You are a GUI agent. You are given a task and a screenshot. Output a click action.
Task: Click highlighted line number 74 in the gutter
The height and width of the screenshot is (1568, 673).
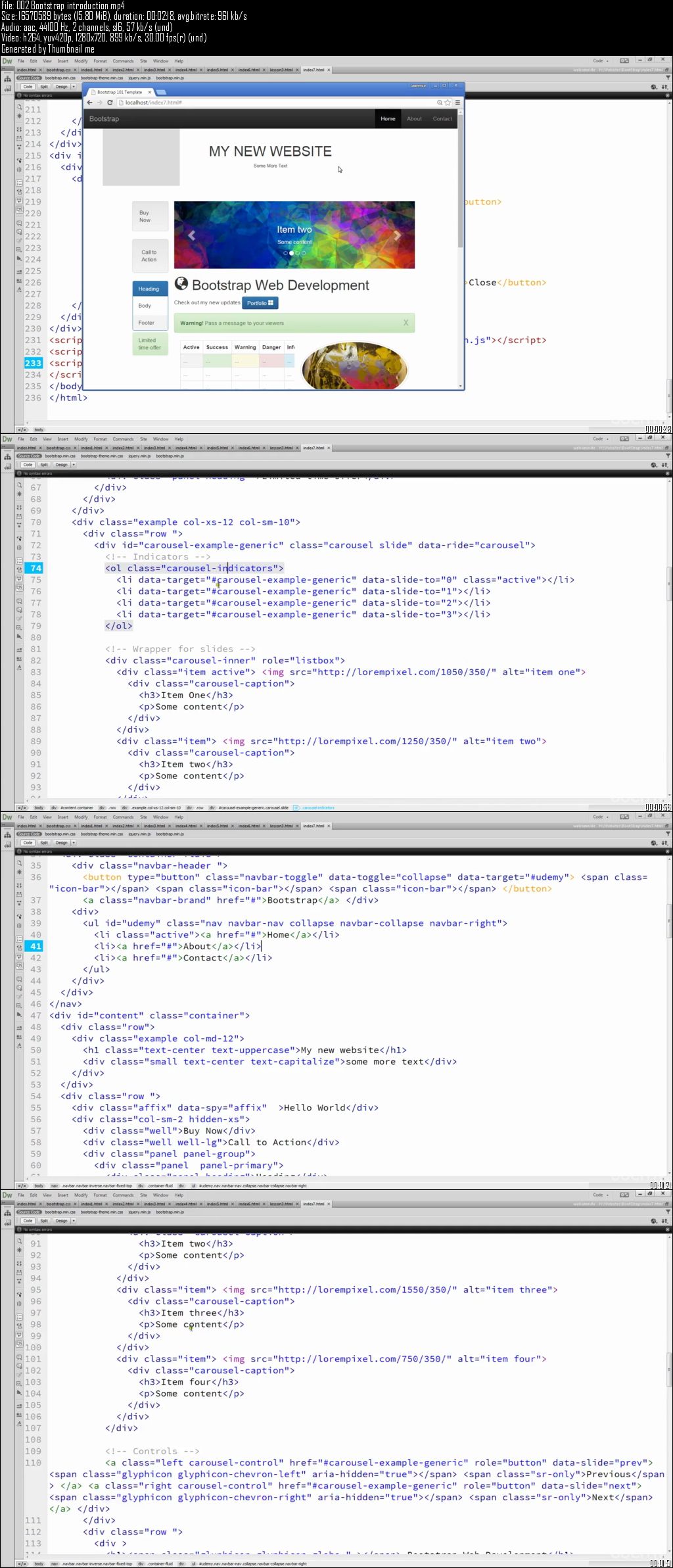(35, 568)
